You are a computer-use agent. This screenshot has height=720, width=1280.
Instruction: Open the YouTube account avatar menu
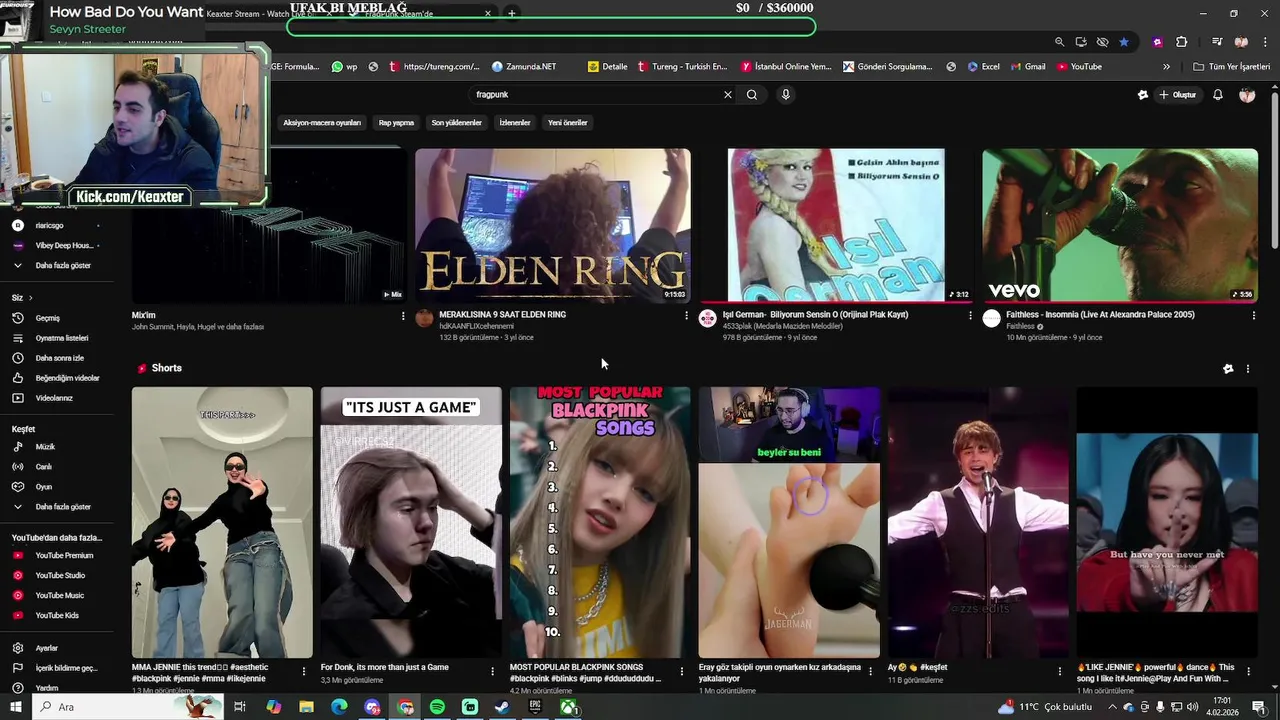click(1247, 95)
